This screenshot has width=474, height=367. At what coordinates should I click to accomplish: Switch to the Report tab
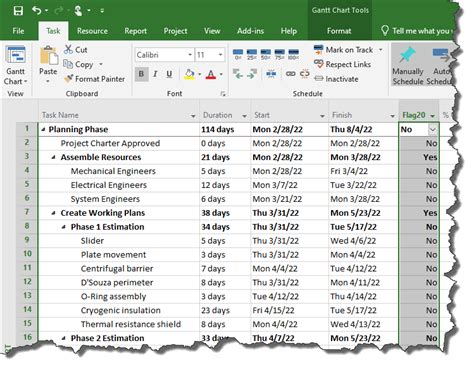pos(135,31)
